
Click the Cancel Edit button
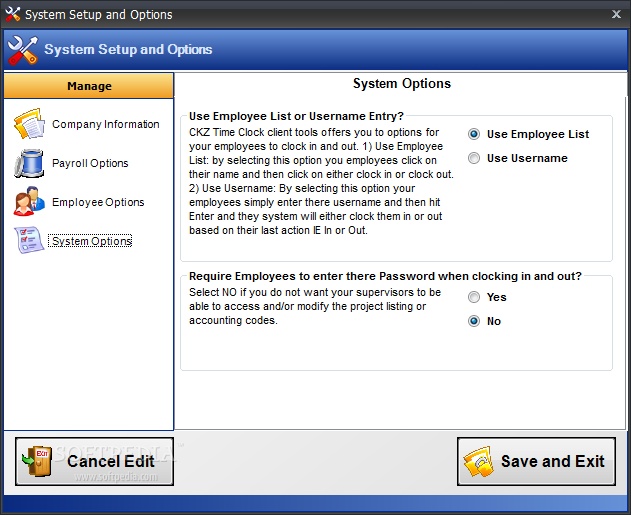[x=95, y=461]
